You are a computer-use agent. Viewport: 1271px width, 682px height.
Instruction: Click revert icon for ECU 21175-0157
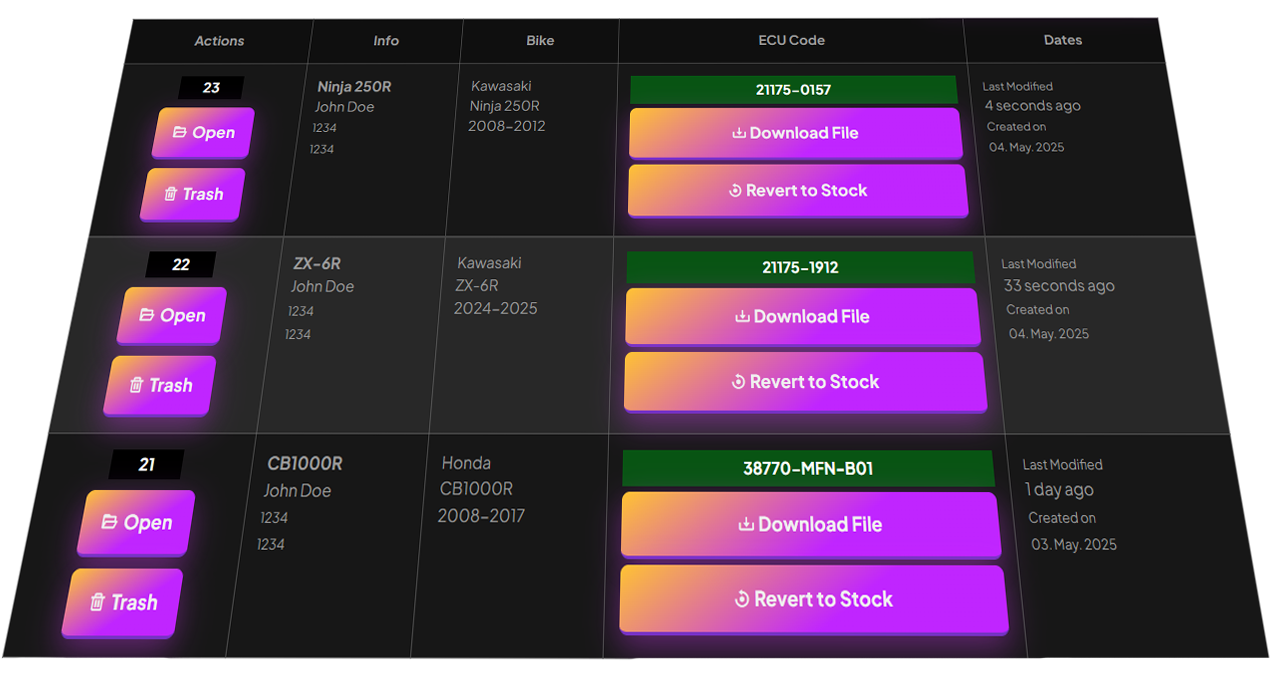click(735, 191)
